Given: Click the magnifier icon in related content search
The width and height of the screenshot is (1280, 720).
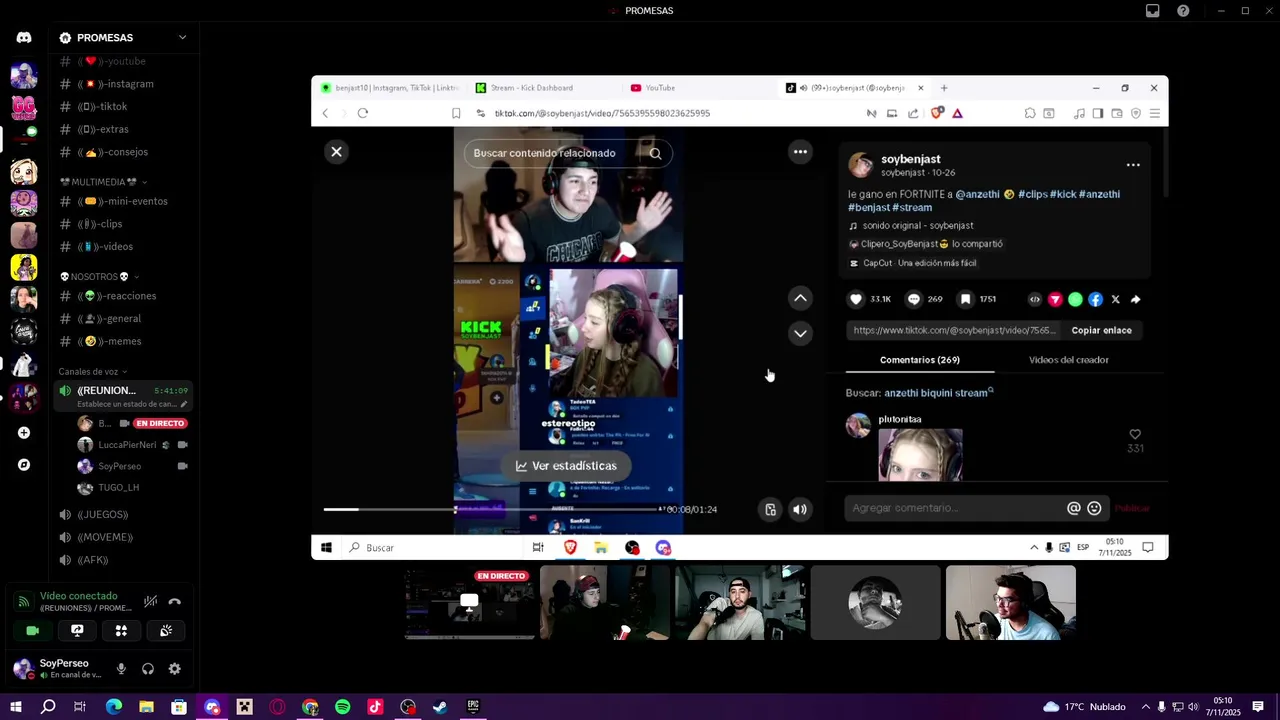Looking at the screenshot, I should pyautogui.click(x=655, y=153).
